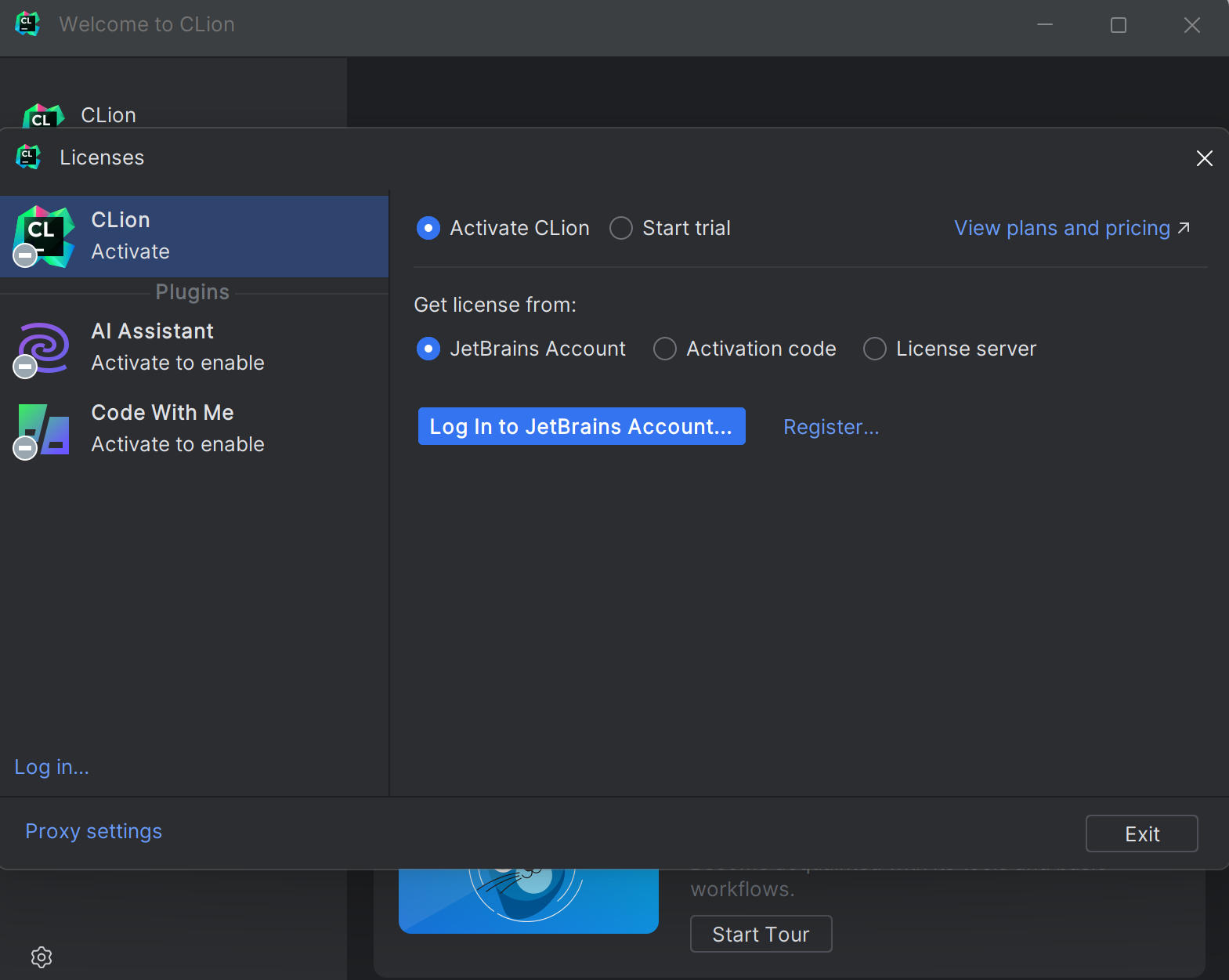
Task: Select AI Assistant plugin entry
Action: (x=194, y=347)
